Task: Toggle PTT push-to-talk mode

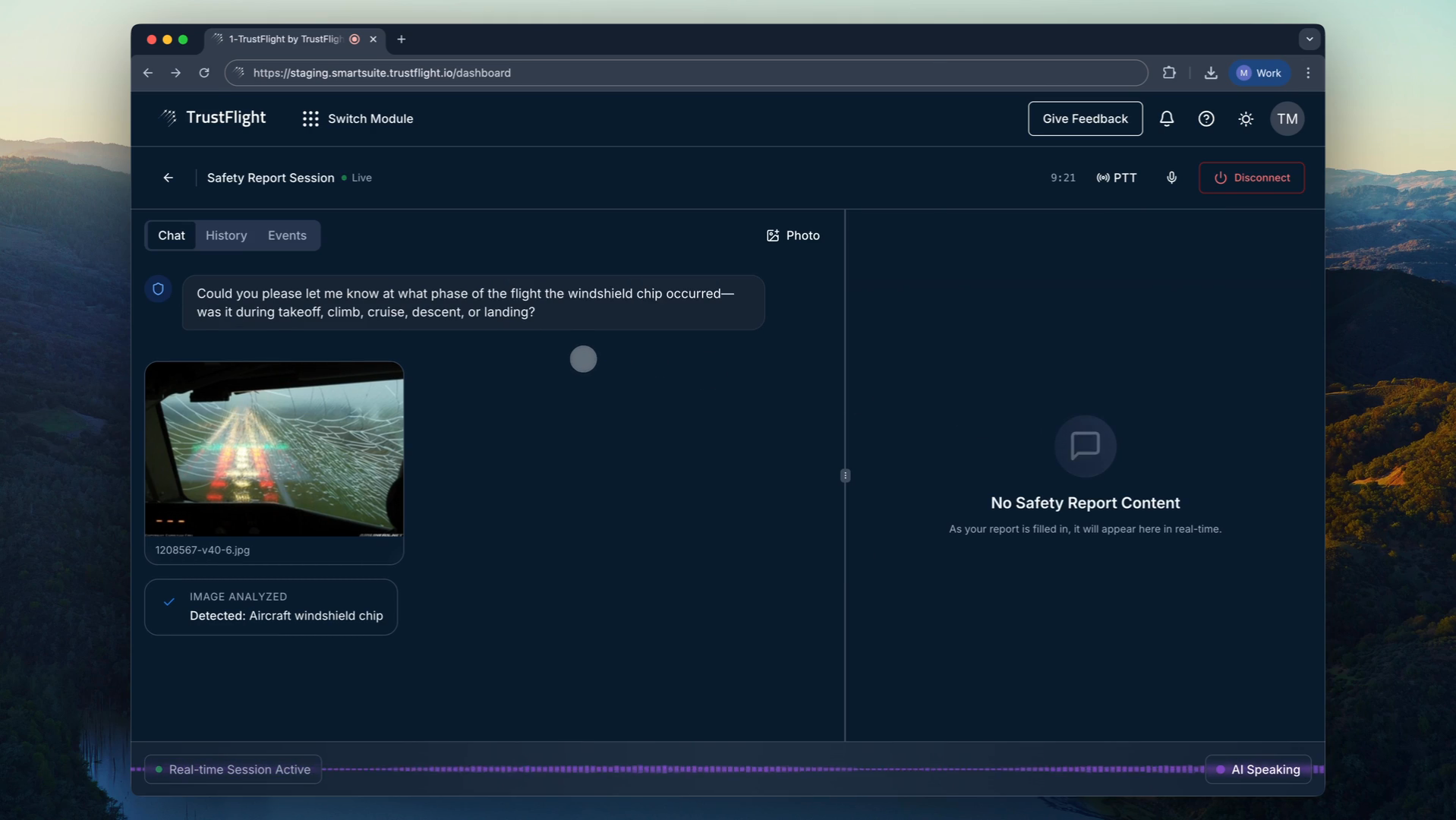Action: click(x=1117, y=178)
